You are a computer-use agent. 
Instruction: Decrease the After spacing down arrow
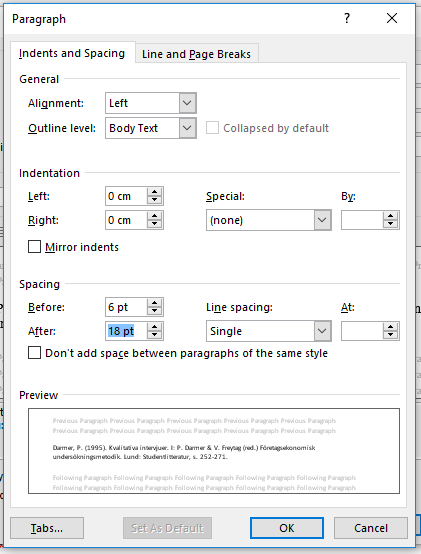pos(155,335)
